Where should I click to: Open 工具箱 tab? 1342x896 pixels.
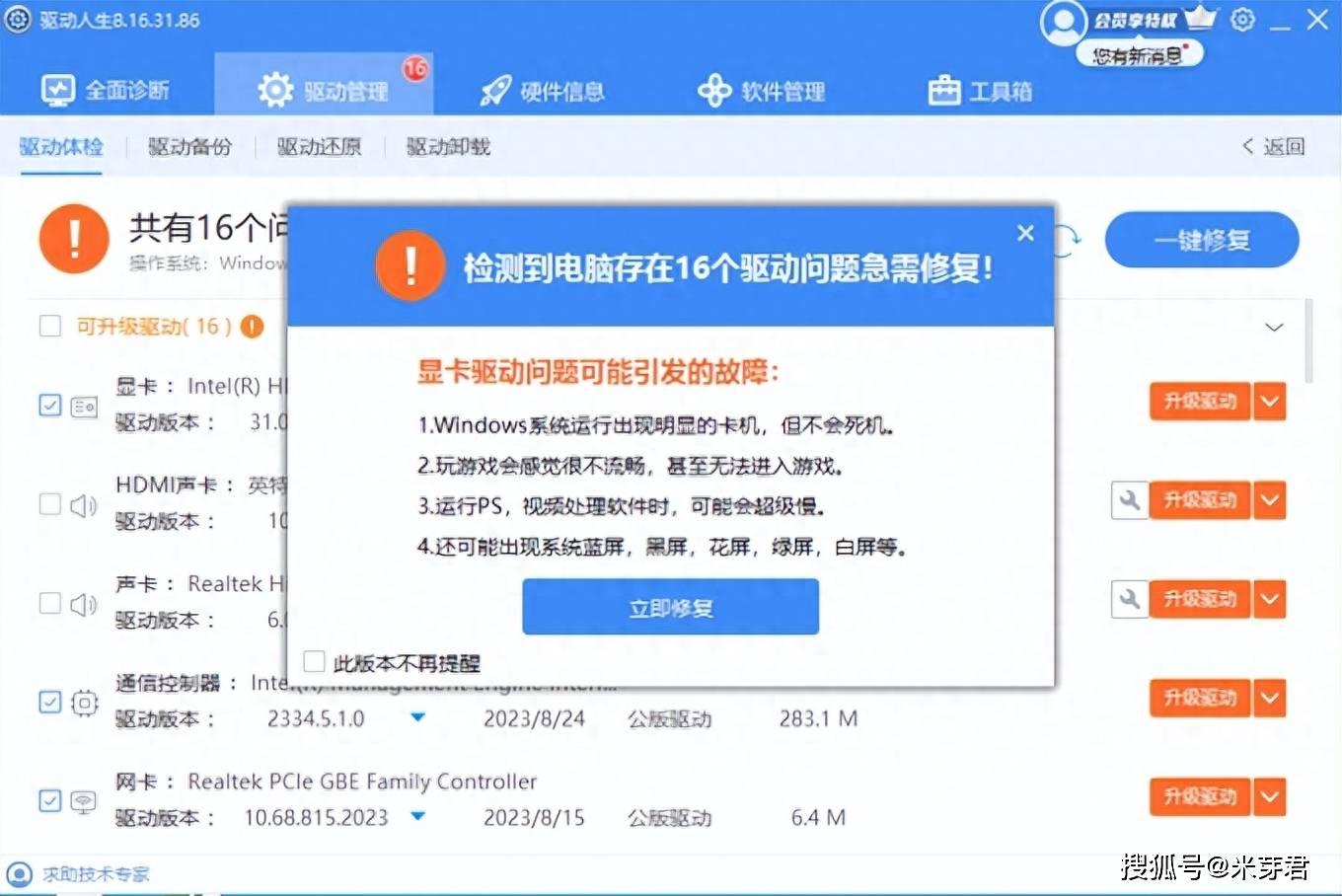pyautogui.click(x=980, y=91)
